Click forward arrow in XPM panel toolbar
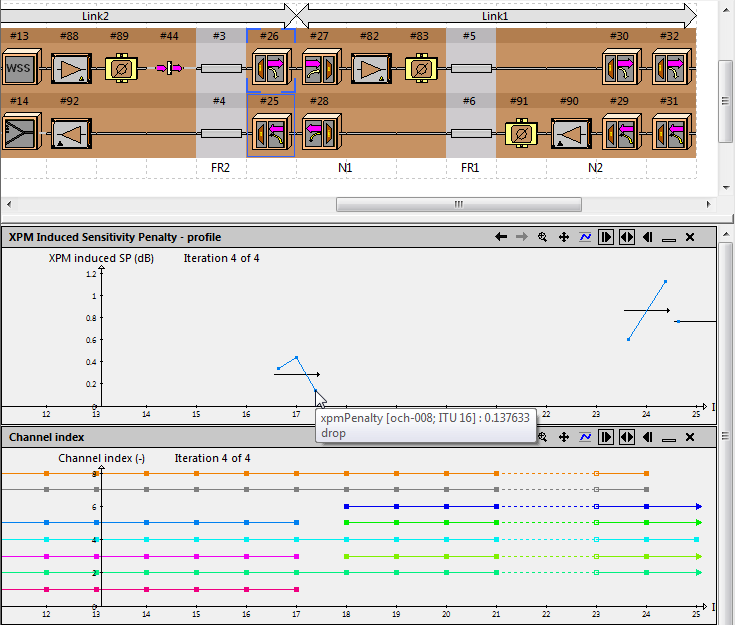Screen dimensions: 735x625 [522, 237]
